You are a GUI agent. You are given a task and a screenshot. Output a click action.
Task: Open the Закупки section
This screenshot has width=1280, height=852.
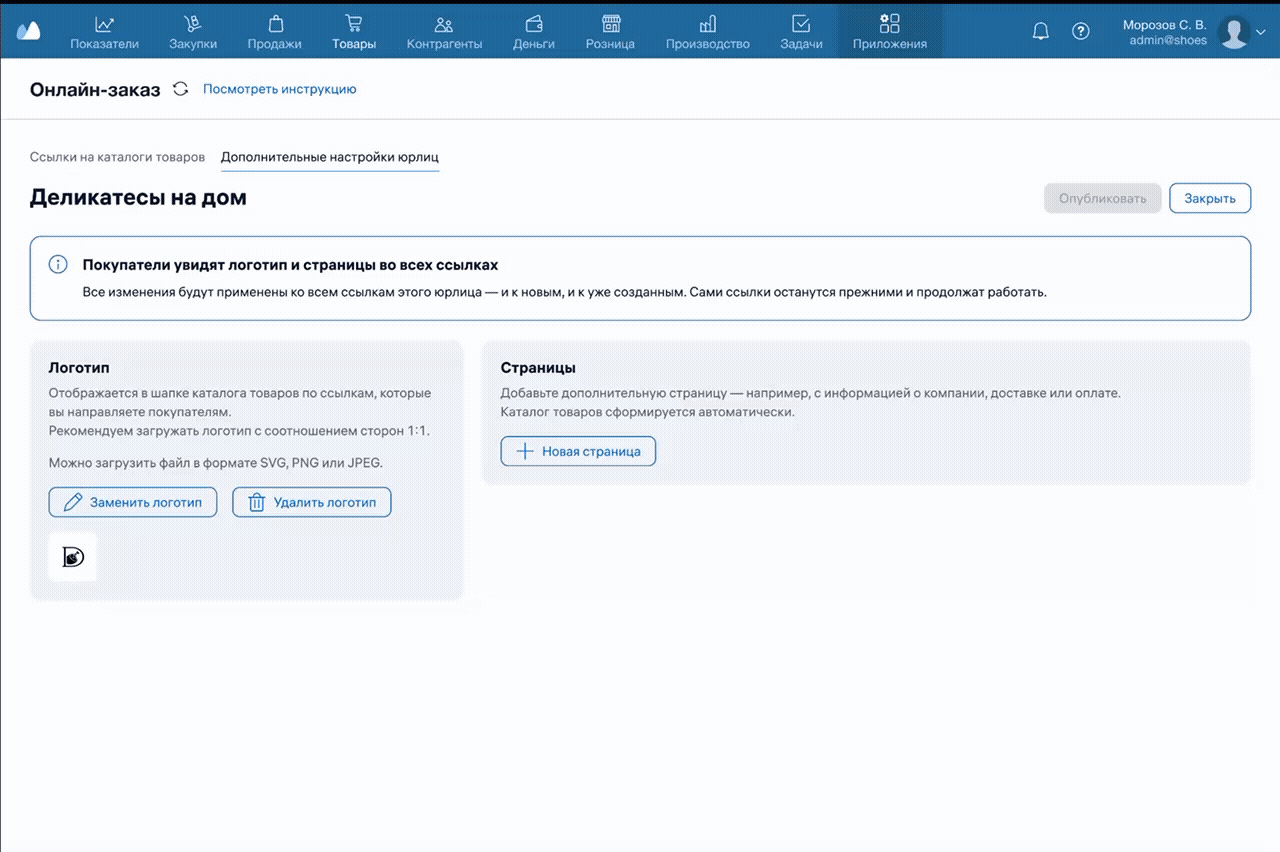point(192,31)
